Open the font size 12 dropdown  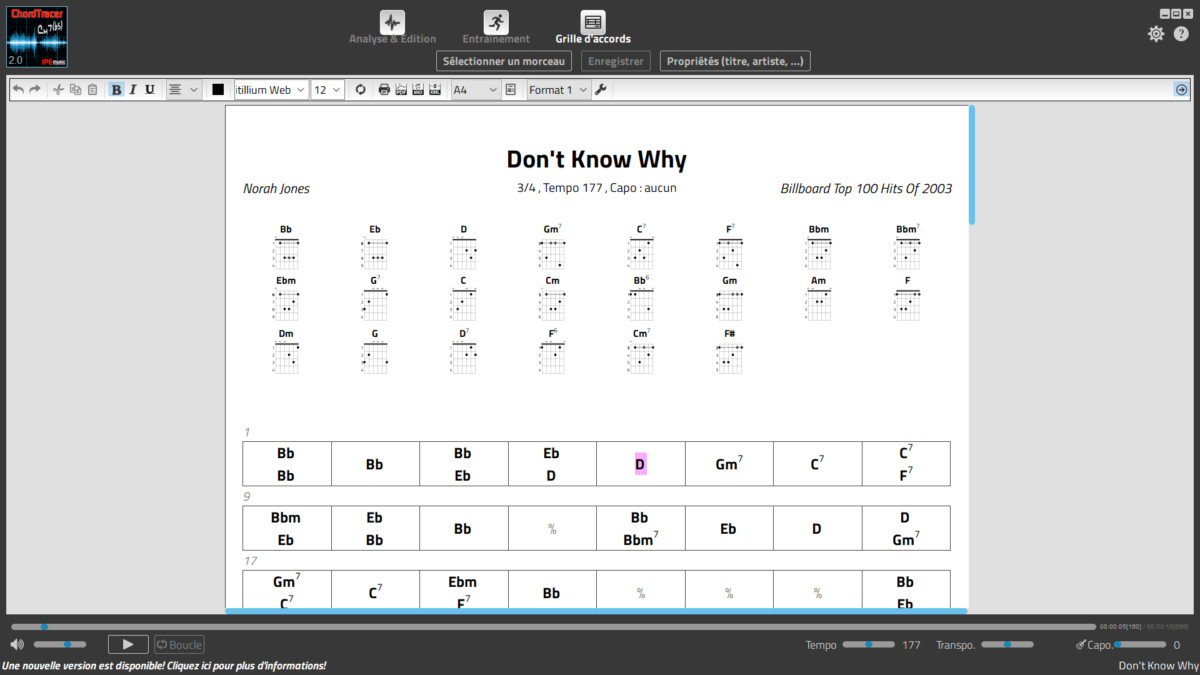pos(327,90)
